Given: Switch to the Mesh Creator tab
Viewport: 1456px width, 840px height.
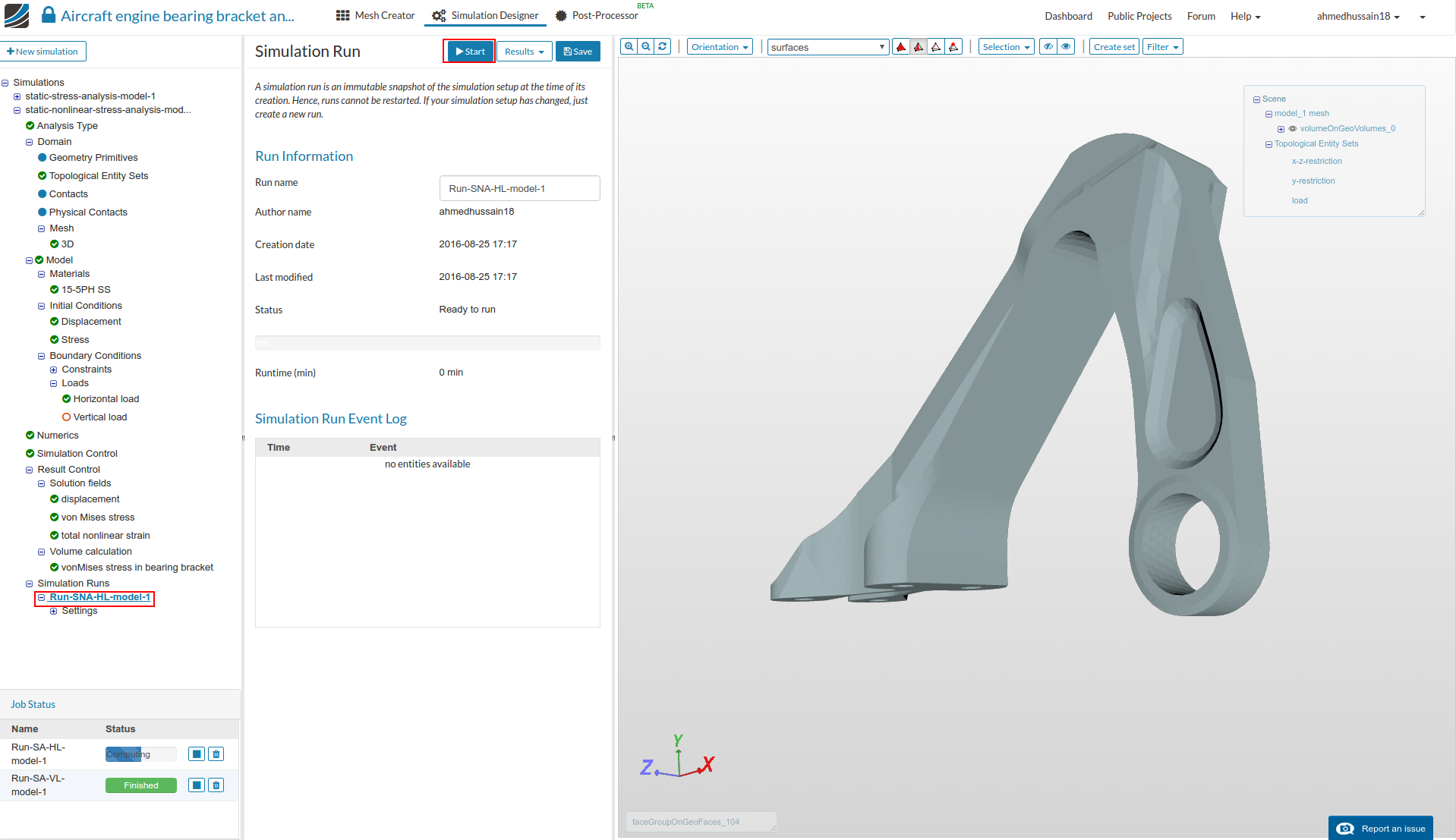Looking at the screenshot, I should pos(375,15).
